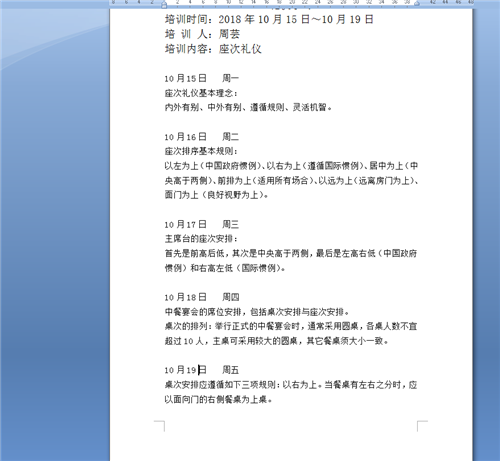
Task: Place cursor on the 10月16日 周二 heading
Action: [x=202, y=137]
